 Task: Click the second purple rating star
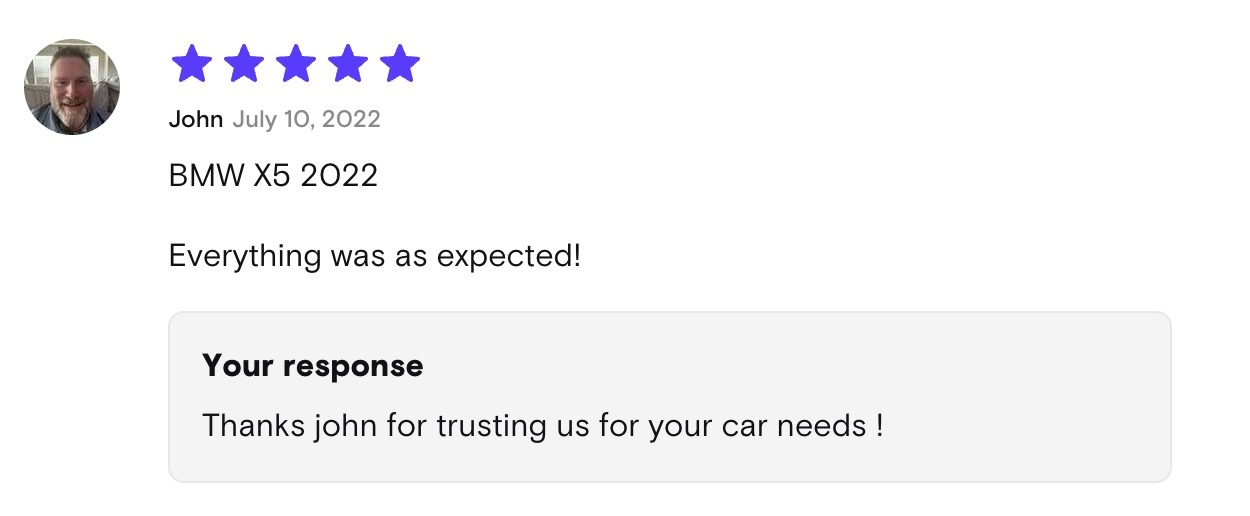click(x=244, y=63)
